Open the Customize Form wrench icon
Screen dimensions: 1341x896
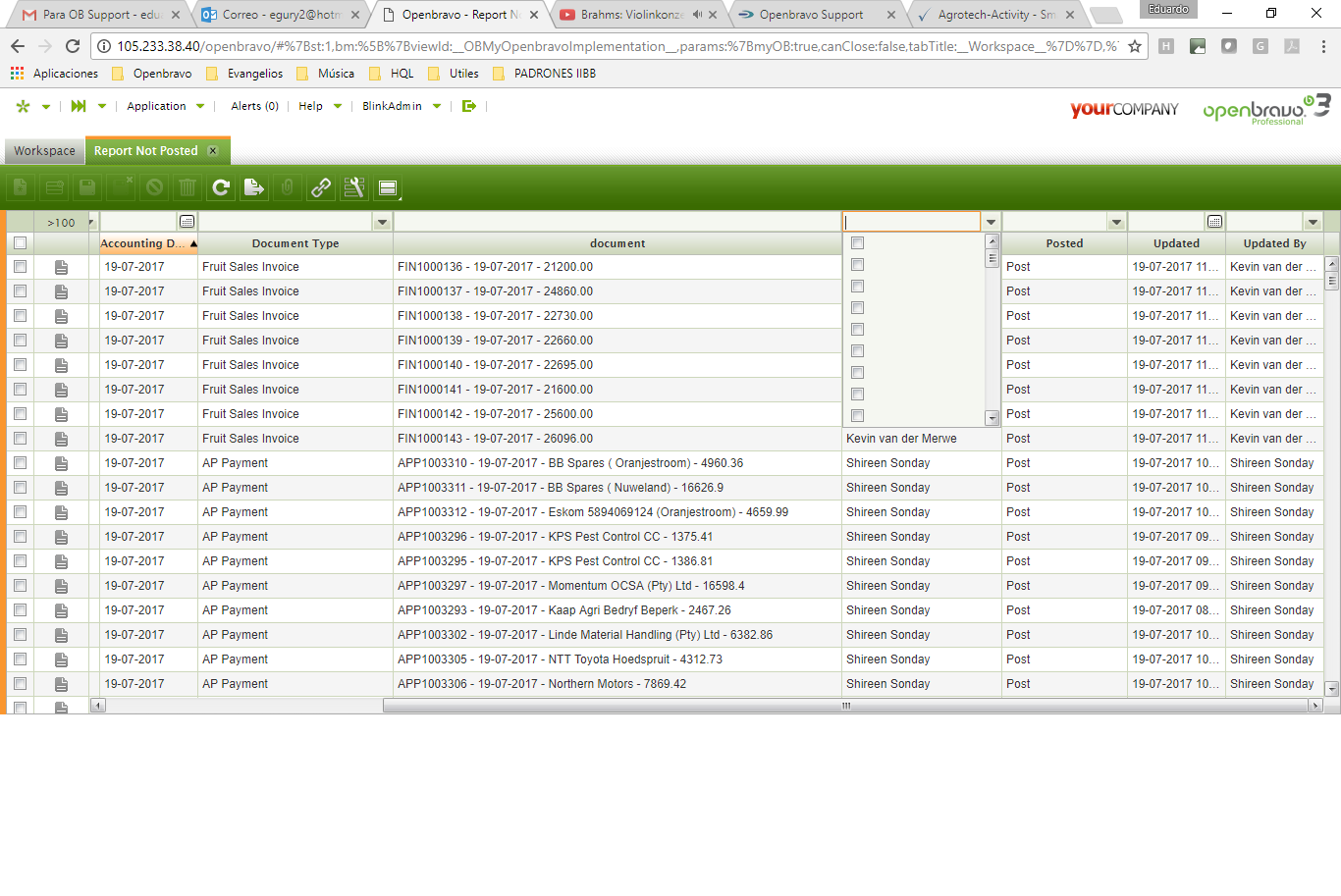coord(354,187)
